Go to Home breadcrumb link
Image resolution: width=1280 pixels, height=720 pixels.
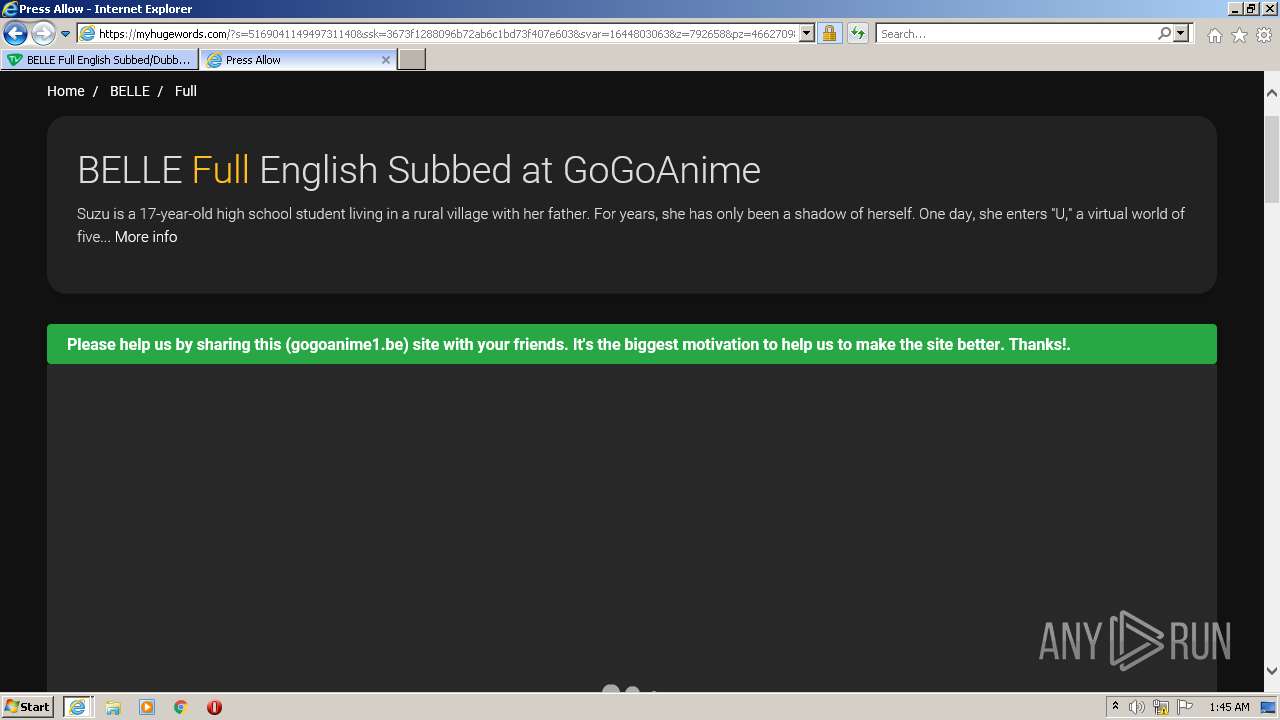[66, 91]
